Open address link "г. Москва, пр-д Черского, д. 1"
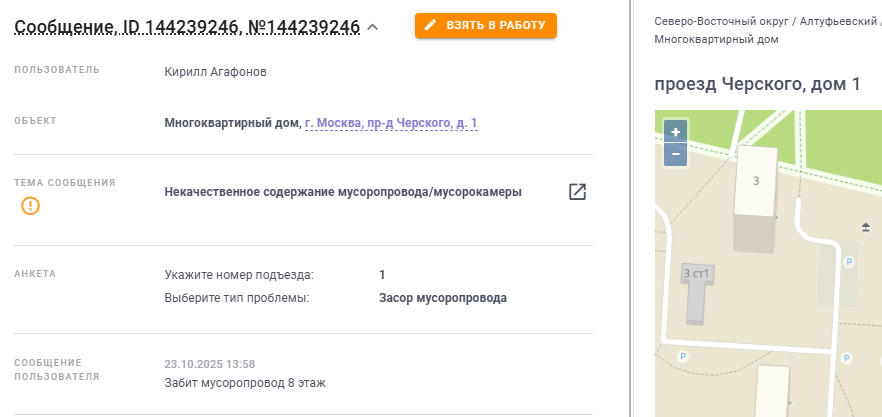This screenshot has width=882, height=417. pos(391,123)
